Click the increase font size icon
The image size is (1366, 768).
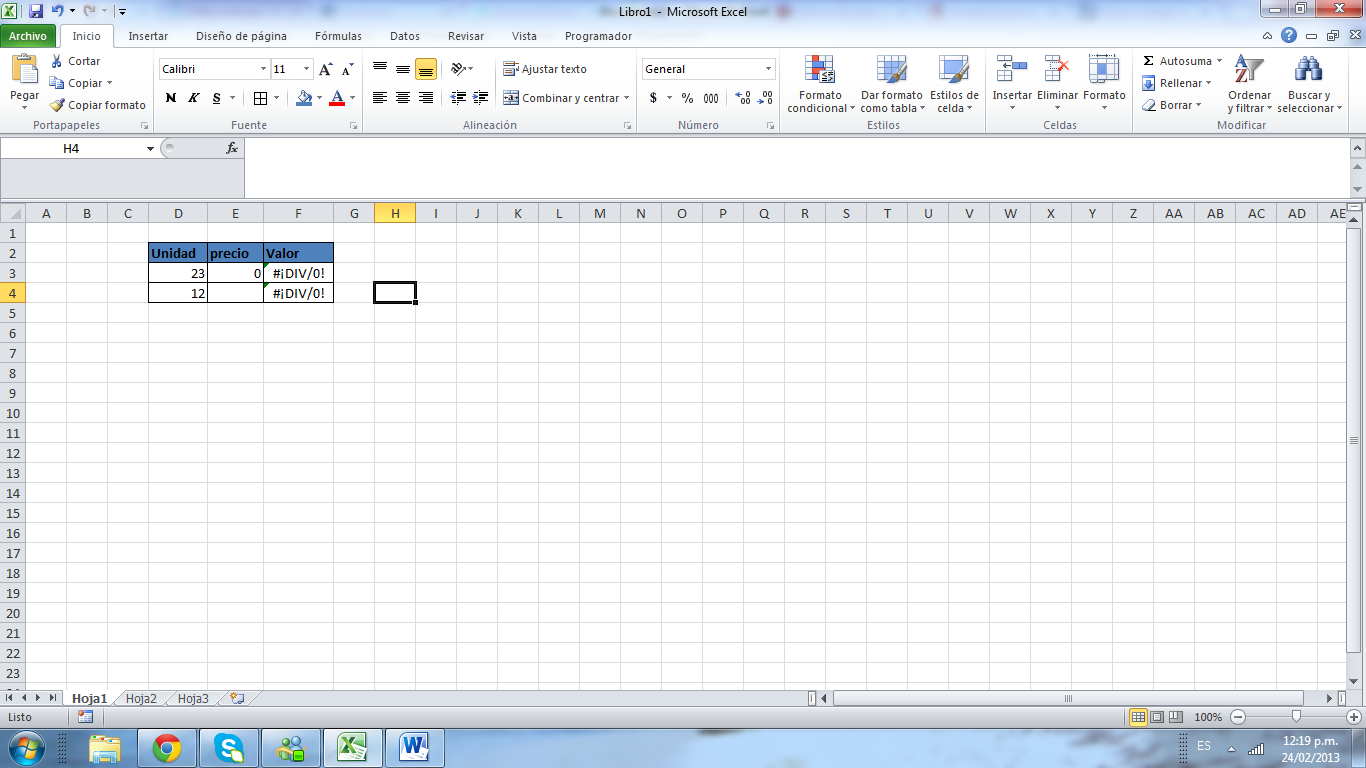(325, 69)
